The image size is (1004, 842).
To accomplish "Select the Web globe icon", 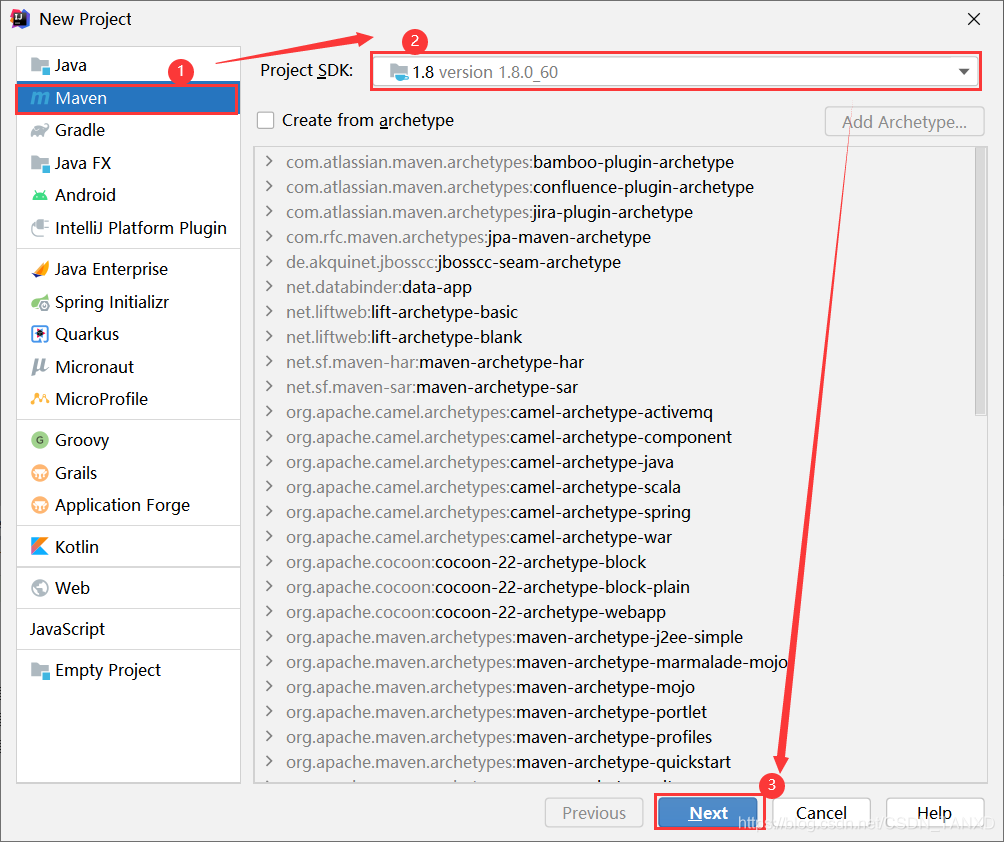I will click(40, 588).
